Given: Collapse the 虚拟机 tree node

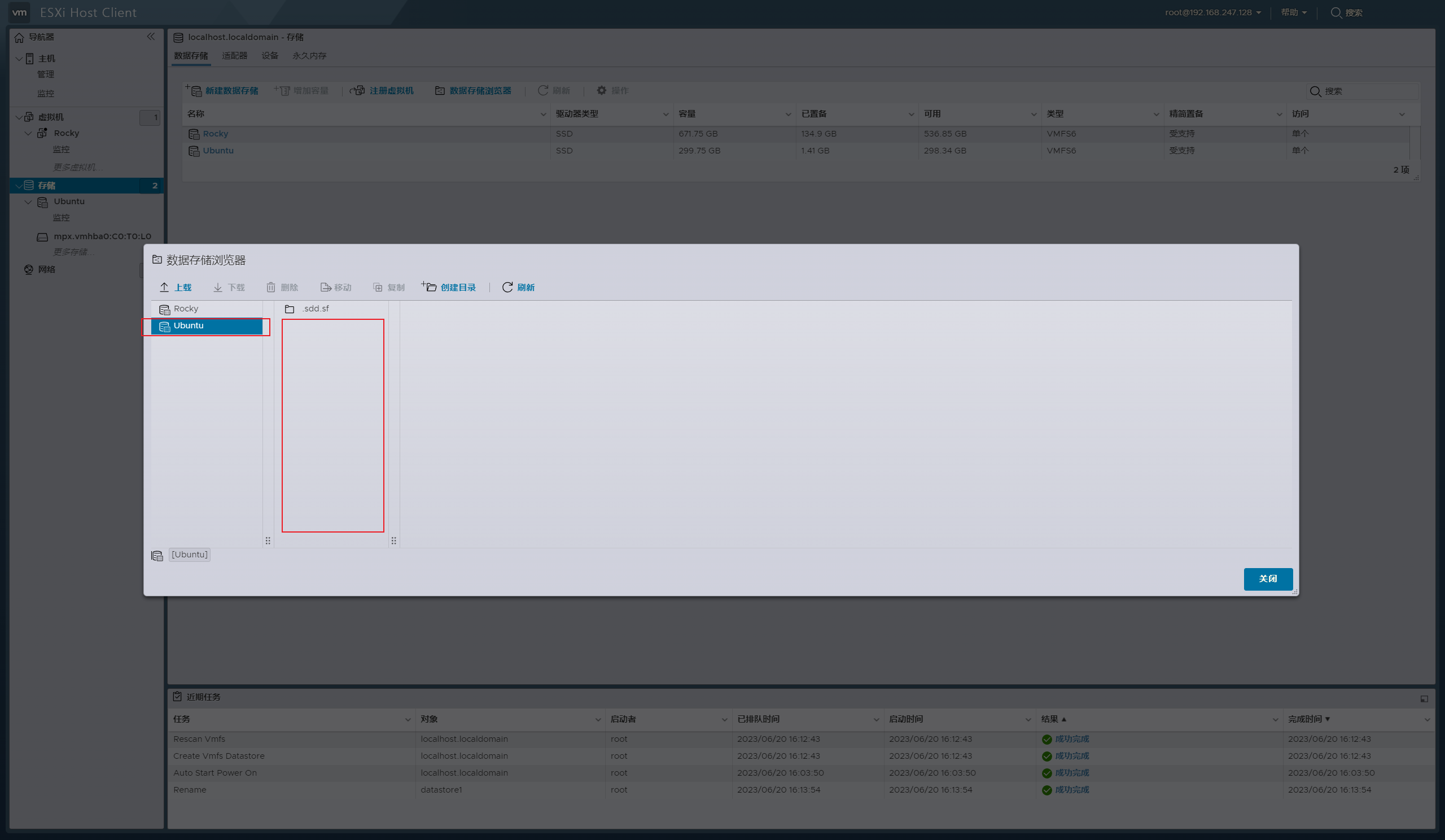Looking at the screenshot, I should click(x=19, y=117).
